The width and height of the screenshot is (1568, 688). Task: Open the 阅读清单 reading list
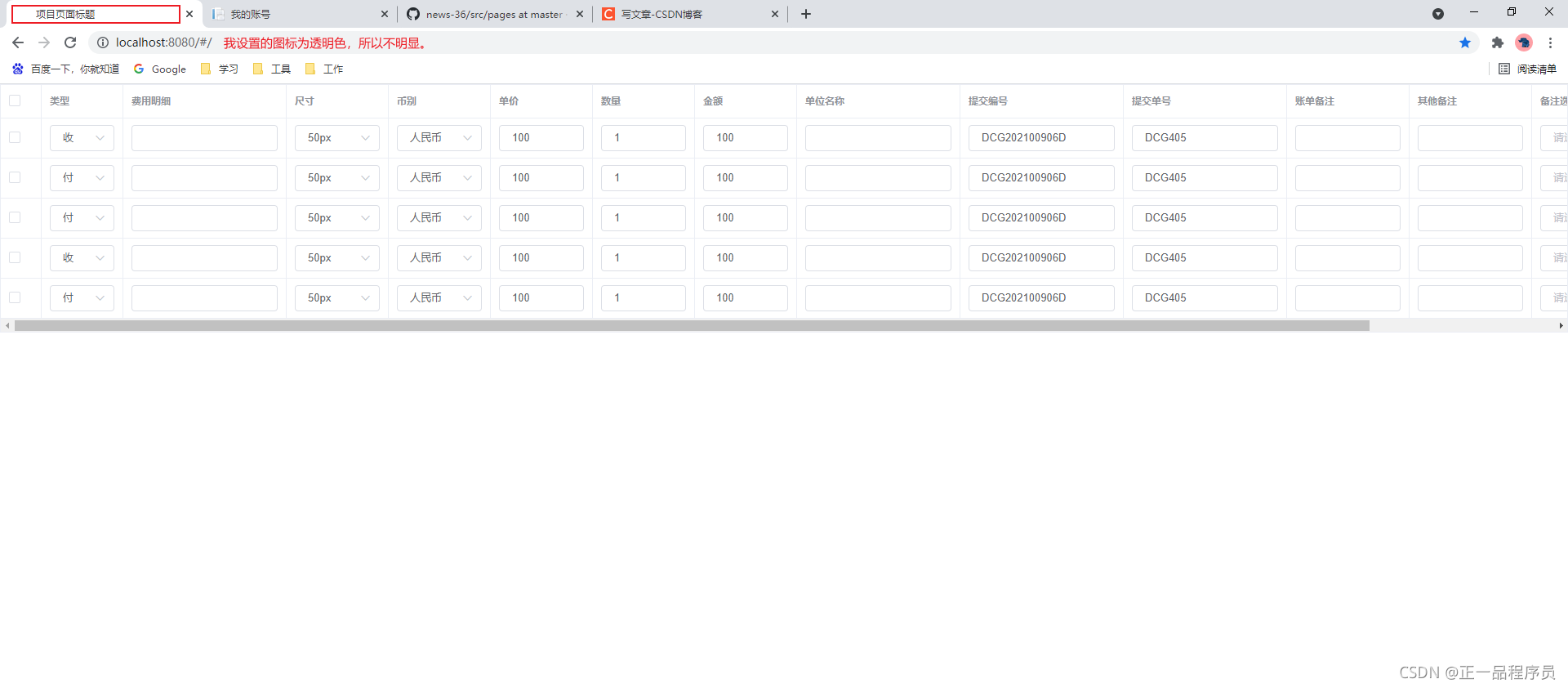tap(1528, 69)
